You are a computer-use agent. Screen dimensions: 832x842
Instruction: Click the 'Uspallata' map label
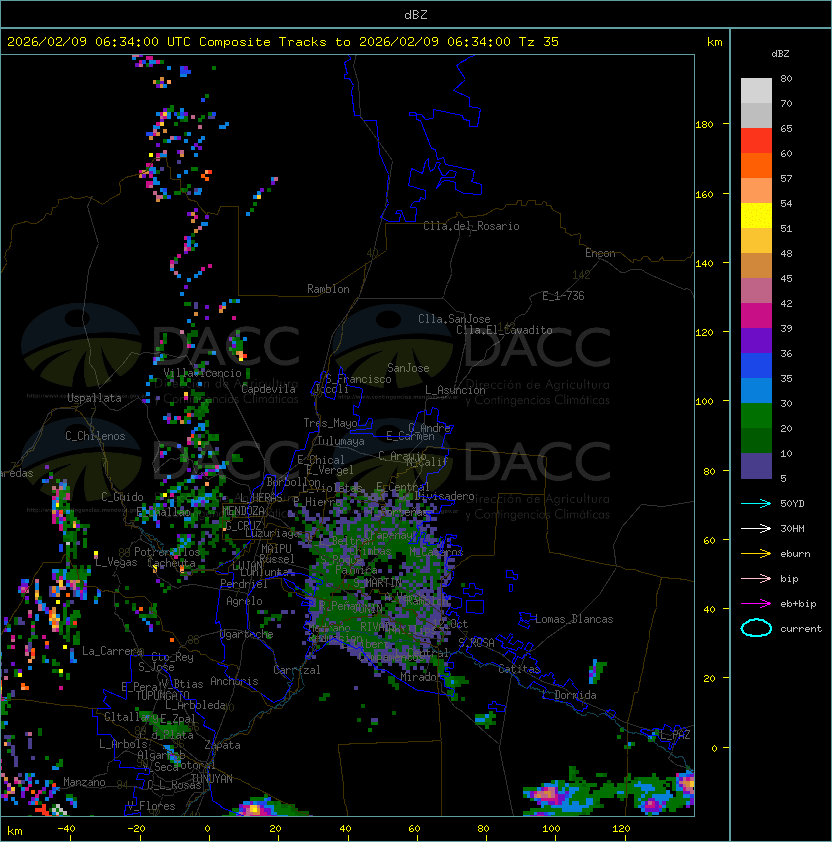pyautogui.click(x=94, y=398)
